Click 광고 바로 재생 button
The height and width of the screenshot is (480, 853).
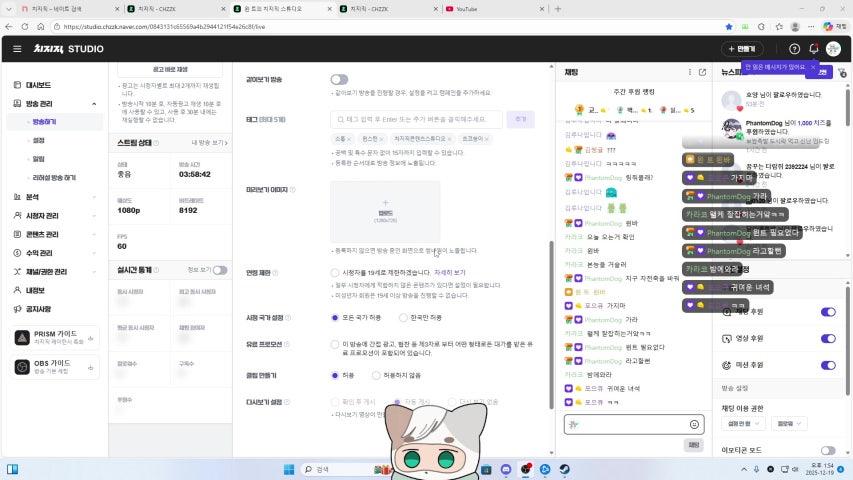(170, 70)
